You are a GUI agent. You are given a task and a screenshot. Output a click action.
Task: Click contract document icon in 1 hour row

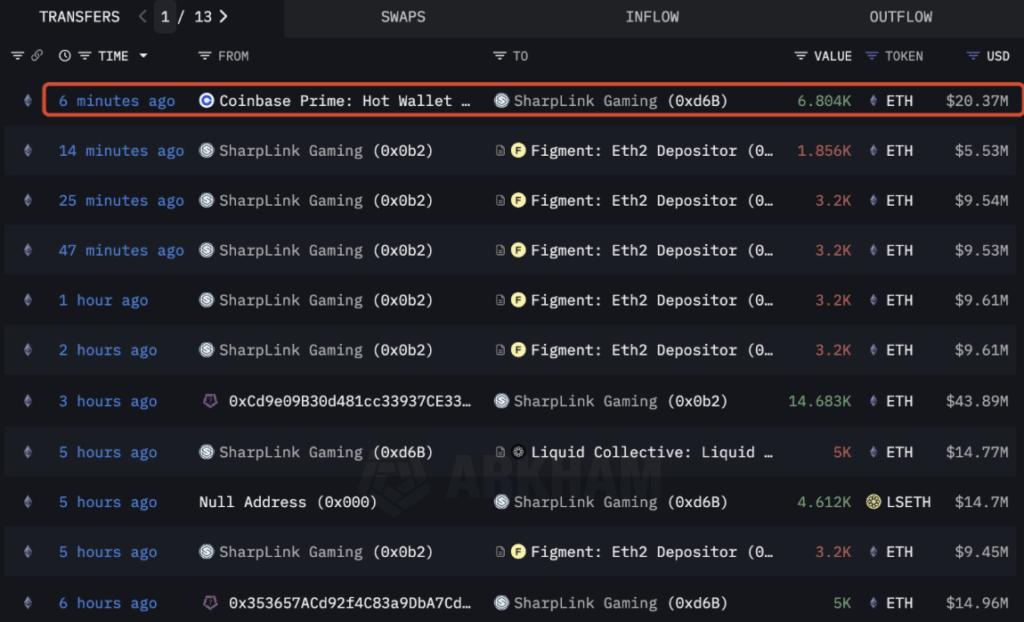tap(500, 301)
